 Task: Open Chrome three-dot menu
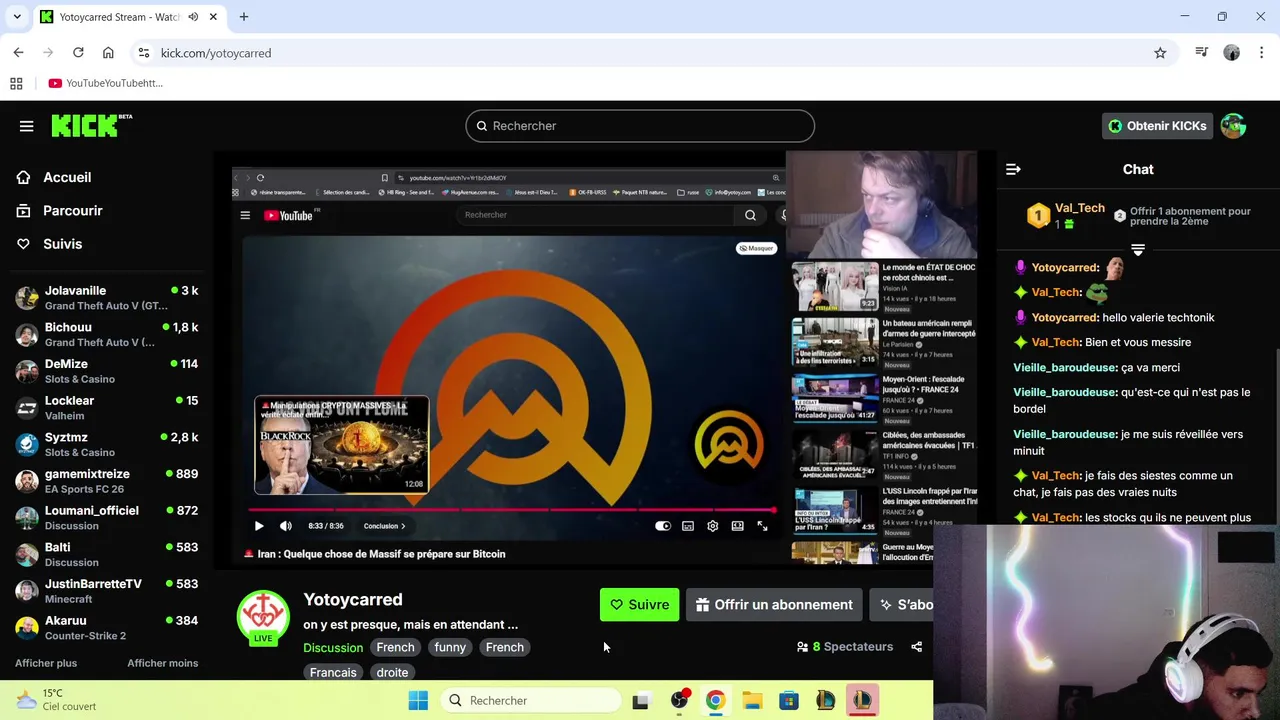coord(1261,53)
